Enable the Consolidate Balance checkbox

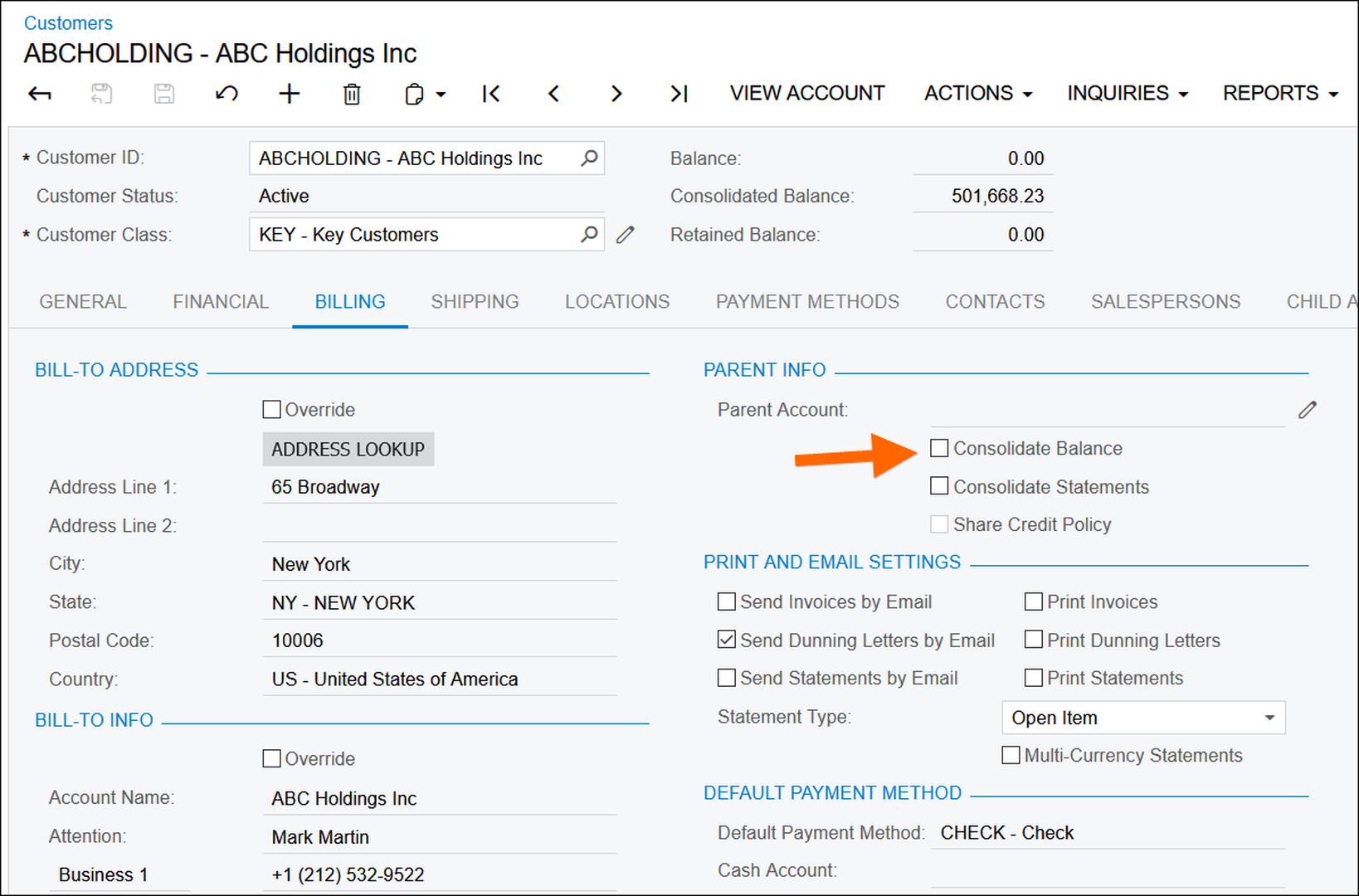[x=939, y=449]
